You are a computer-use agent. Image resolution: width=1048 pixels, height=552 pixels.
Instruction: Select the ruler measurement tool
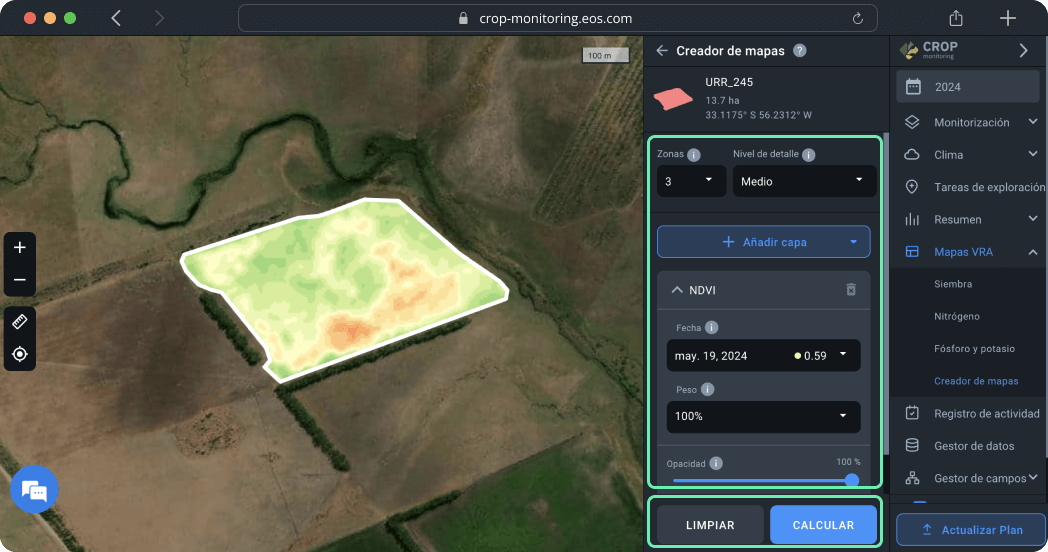tap(20, 321)
